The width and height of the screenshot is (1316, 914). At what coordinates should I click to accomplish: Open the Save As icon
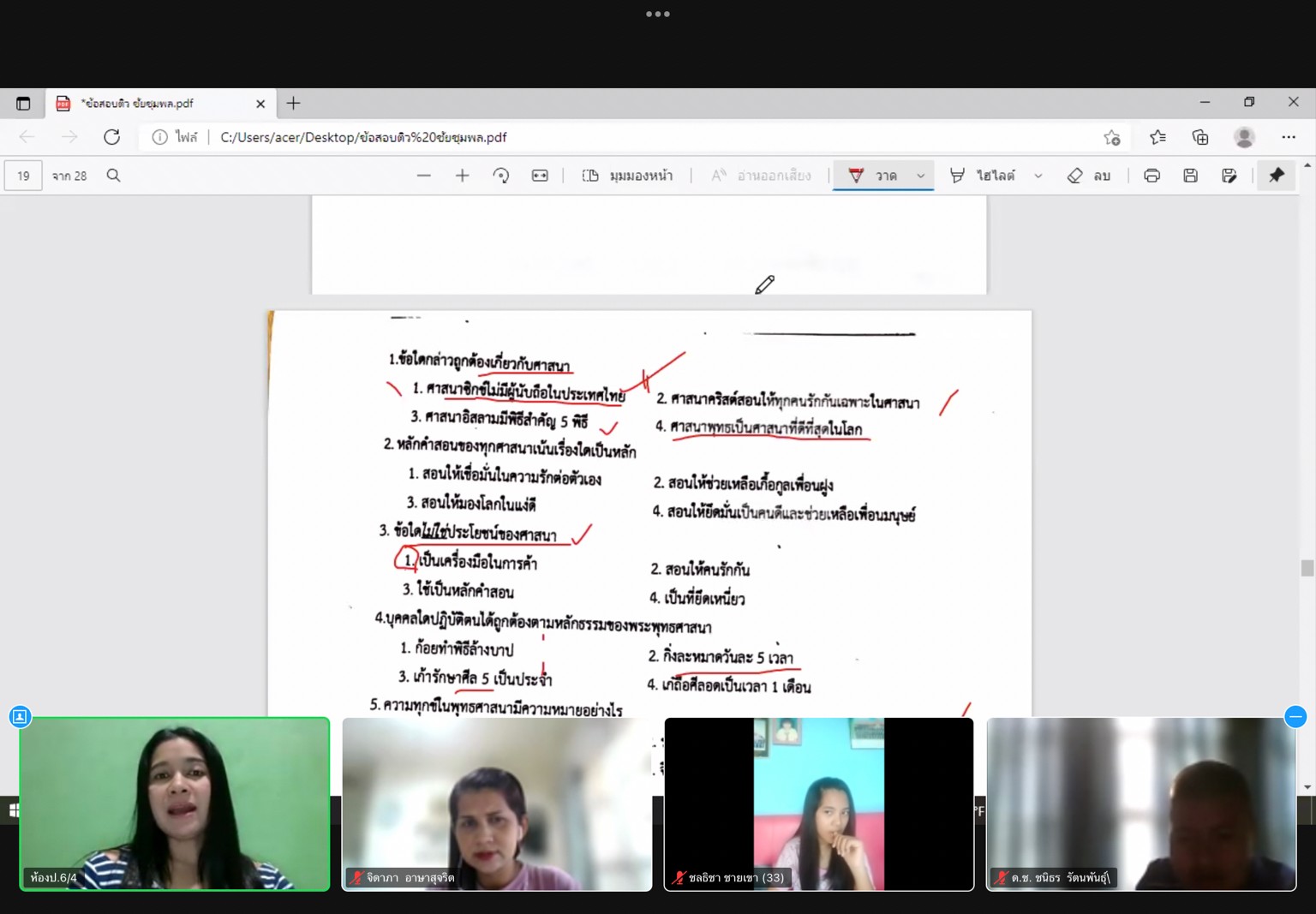1229,176
